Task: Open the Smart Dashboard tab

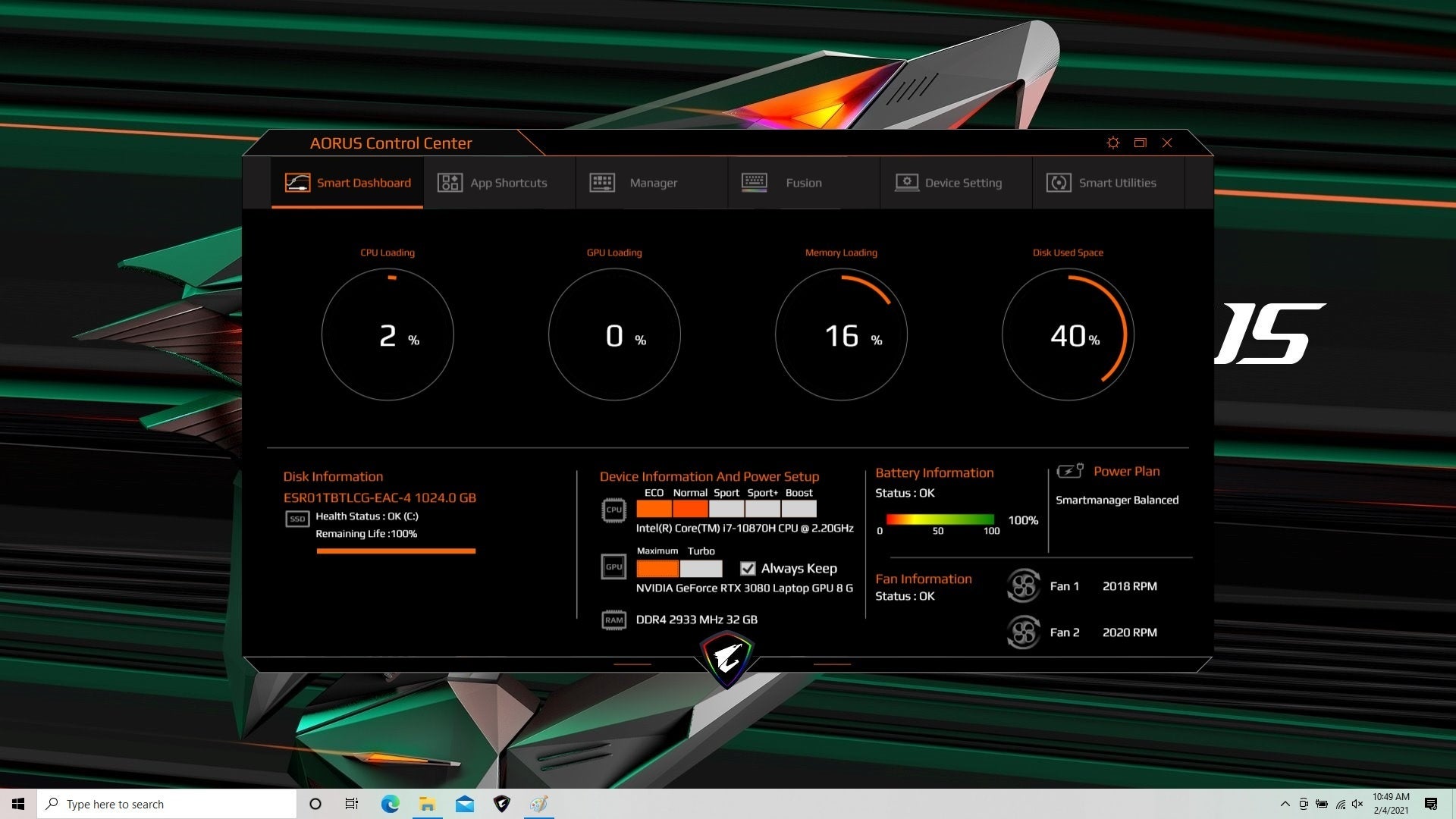Action: [x=347, y=183]
